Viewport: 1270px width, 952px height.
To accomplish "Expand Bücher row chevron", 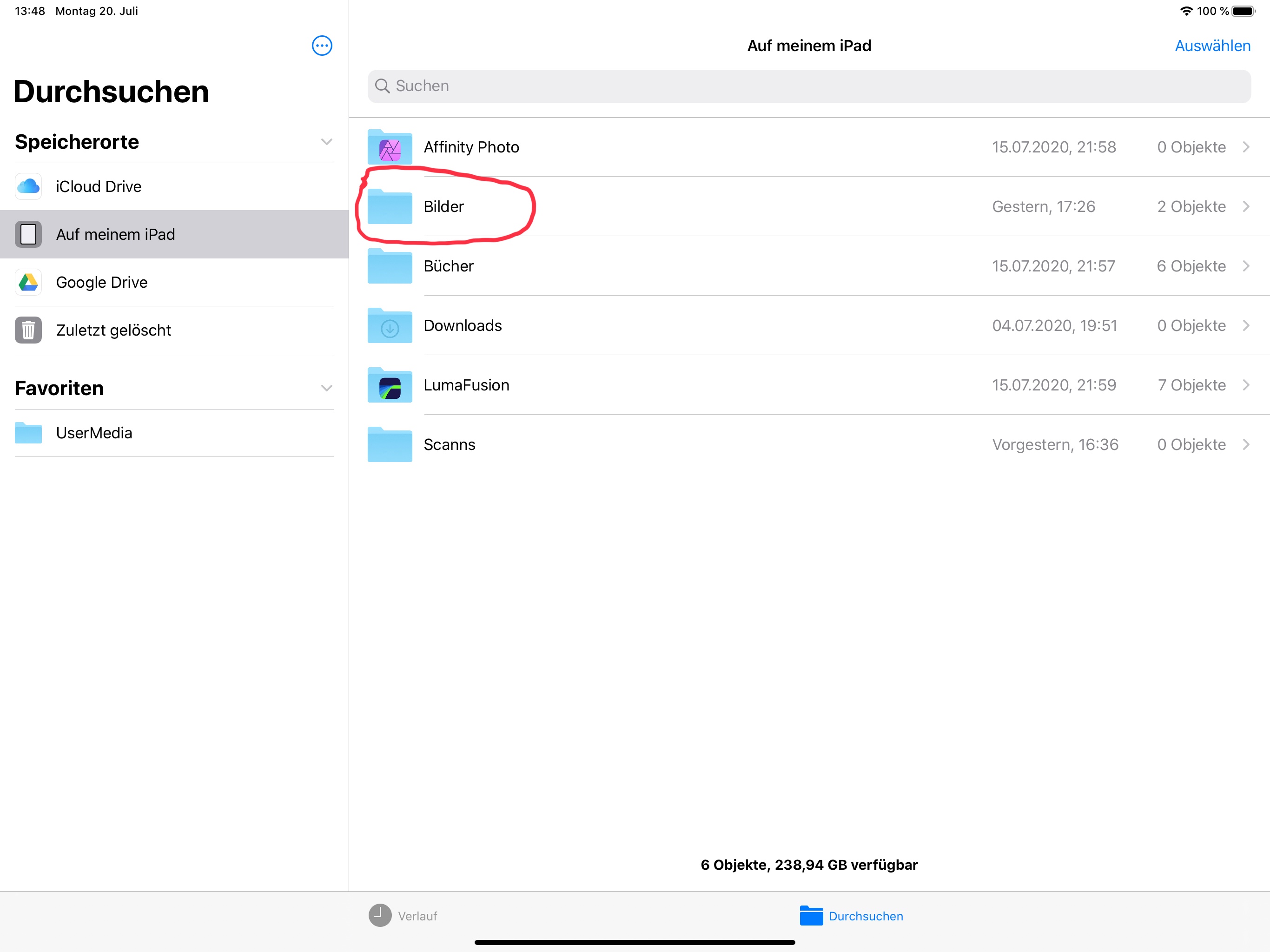I will click(1245, 266).
